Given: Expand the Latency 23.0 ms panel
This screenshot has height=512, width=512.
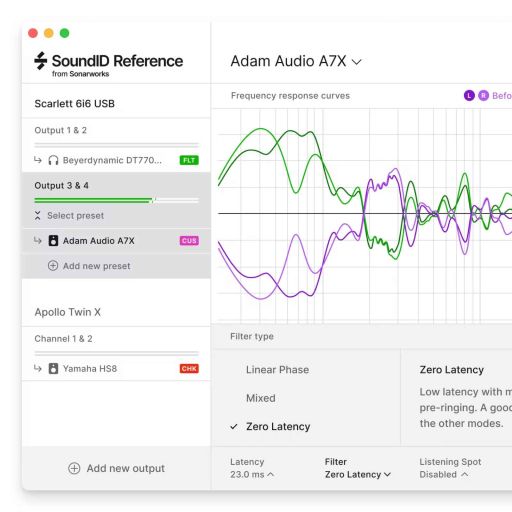Looking at the screenshot, I should [252, 474].
